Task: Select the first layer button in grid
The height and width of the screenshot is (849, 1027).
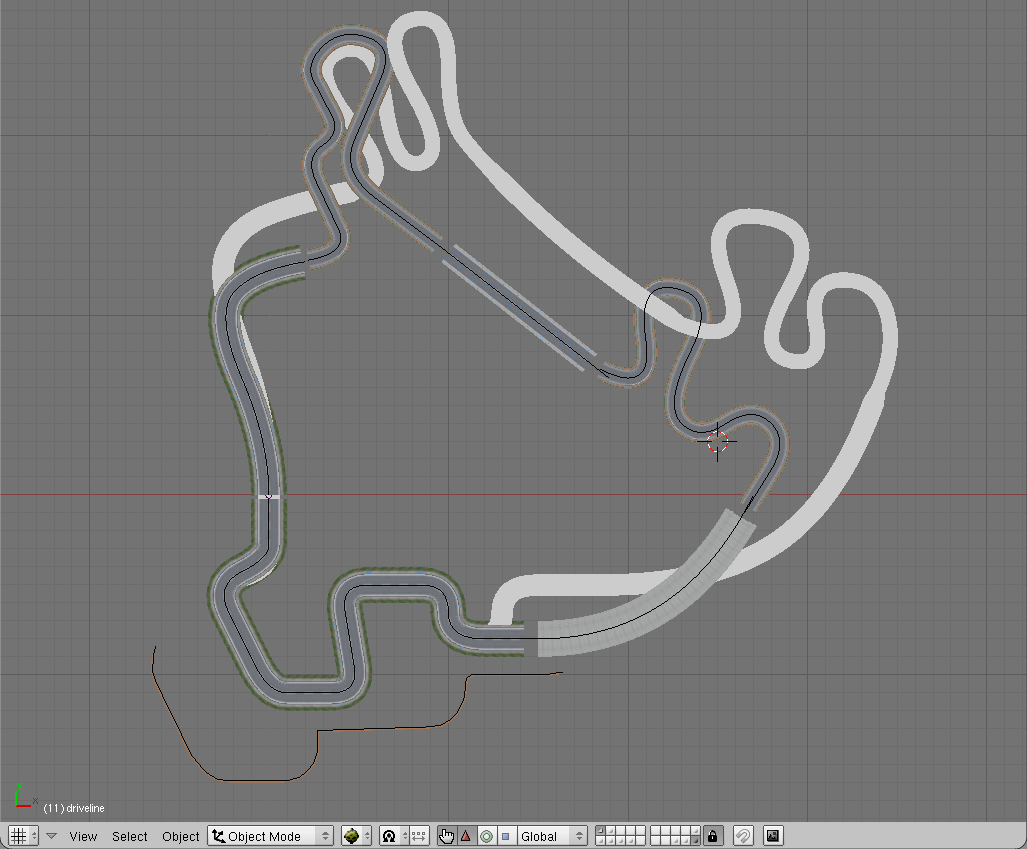Action: [x=600, y=831]
